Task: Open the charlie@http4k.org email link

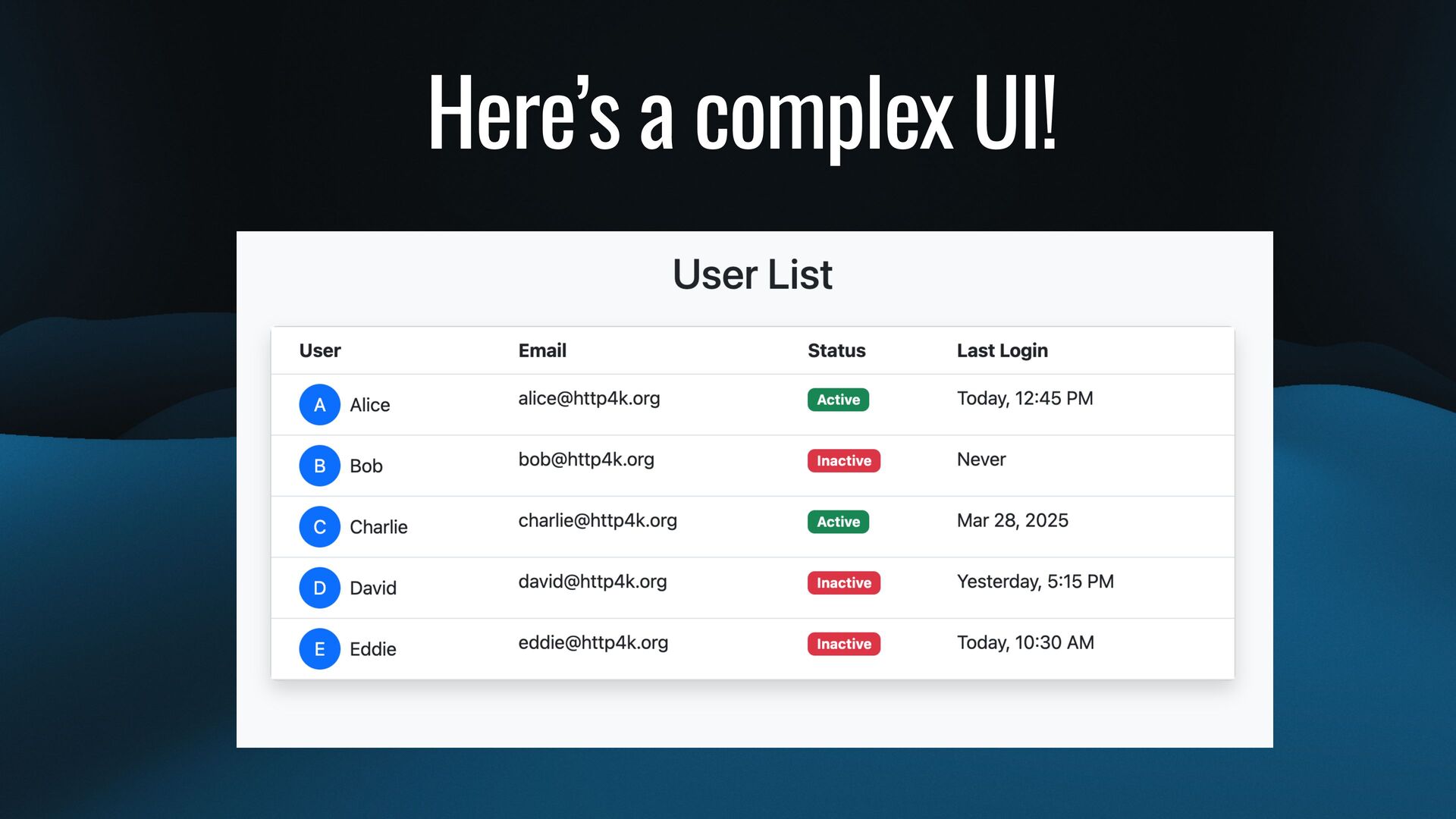Action: 597,521
